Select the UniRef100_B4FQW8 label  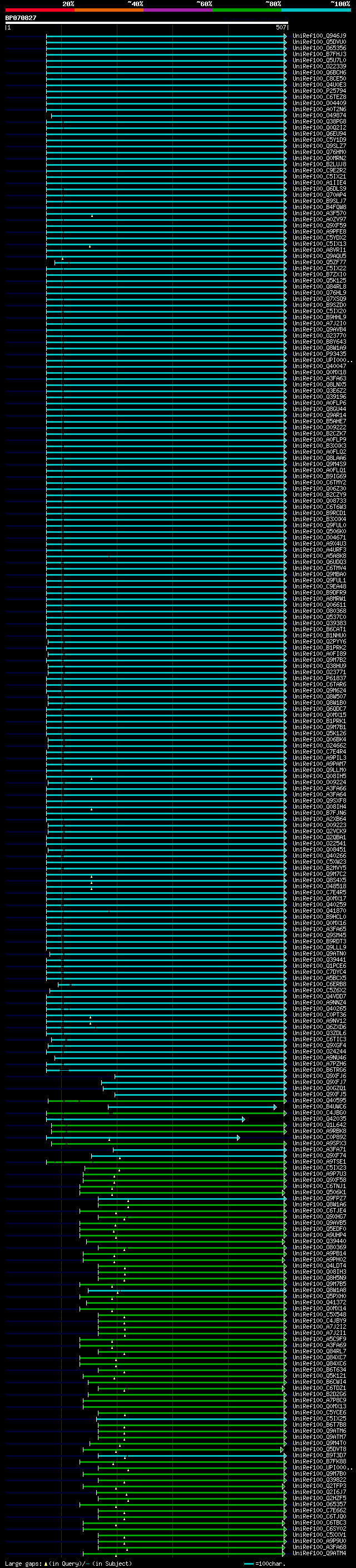(x=319, y=207)
